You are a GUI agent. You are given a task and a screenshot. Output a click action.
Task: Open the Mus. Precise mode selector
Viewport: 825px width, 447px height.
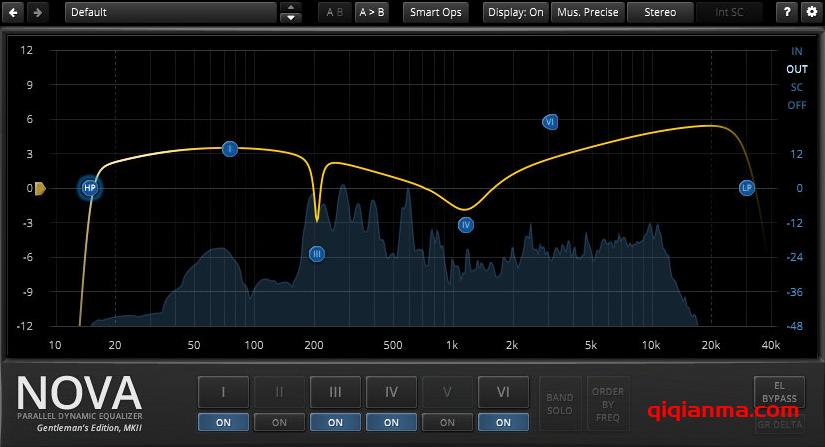coord(588,12)
